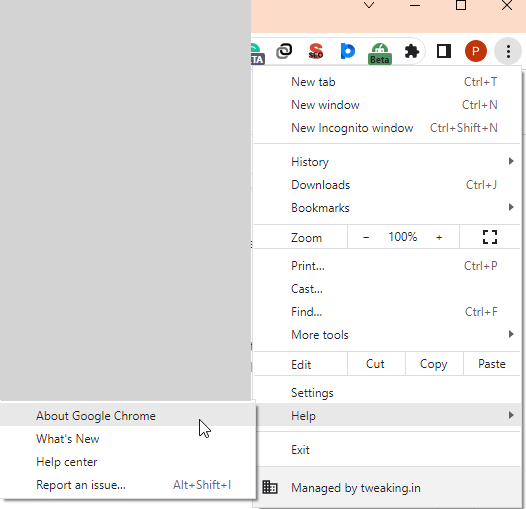The width and height of the screenshot is (526, 509).
Task: Select New window menu entry
Action: pyautogui.click(x=386, y=105)
